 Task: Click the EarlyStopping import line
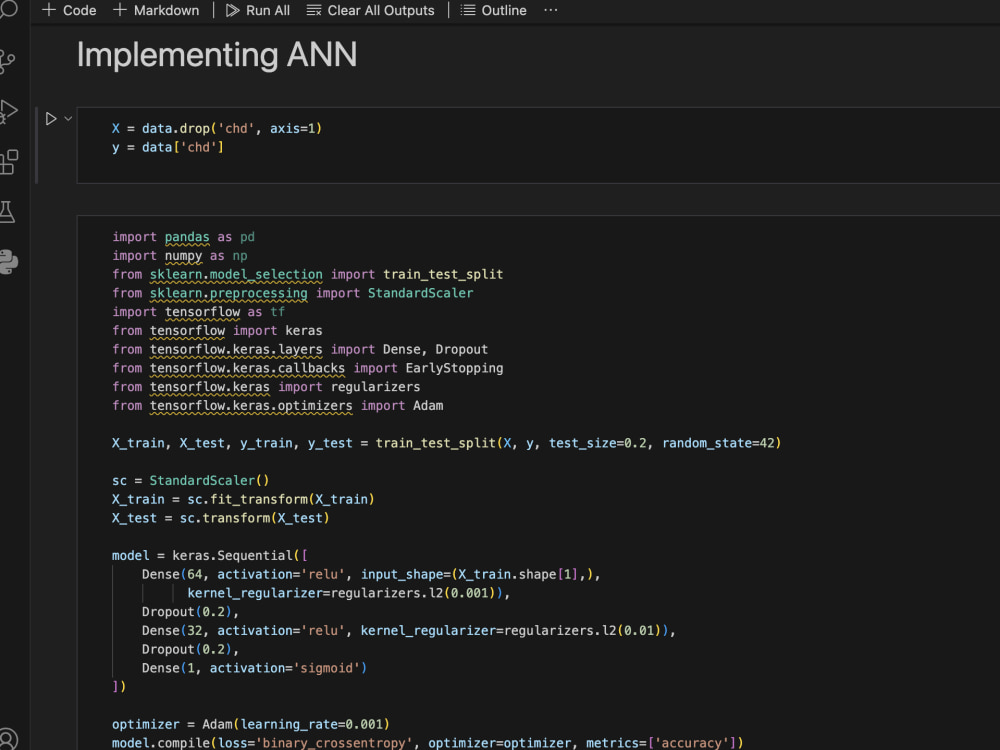click(307, 368)
